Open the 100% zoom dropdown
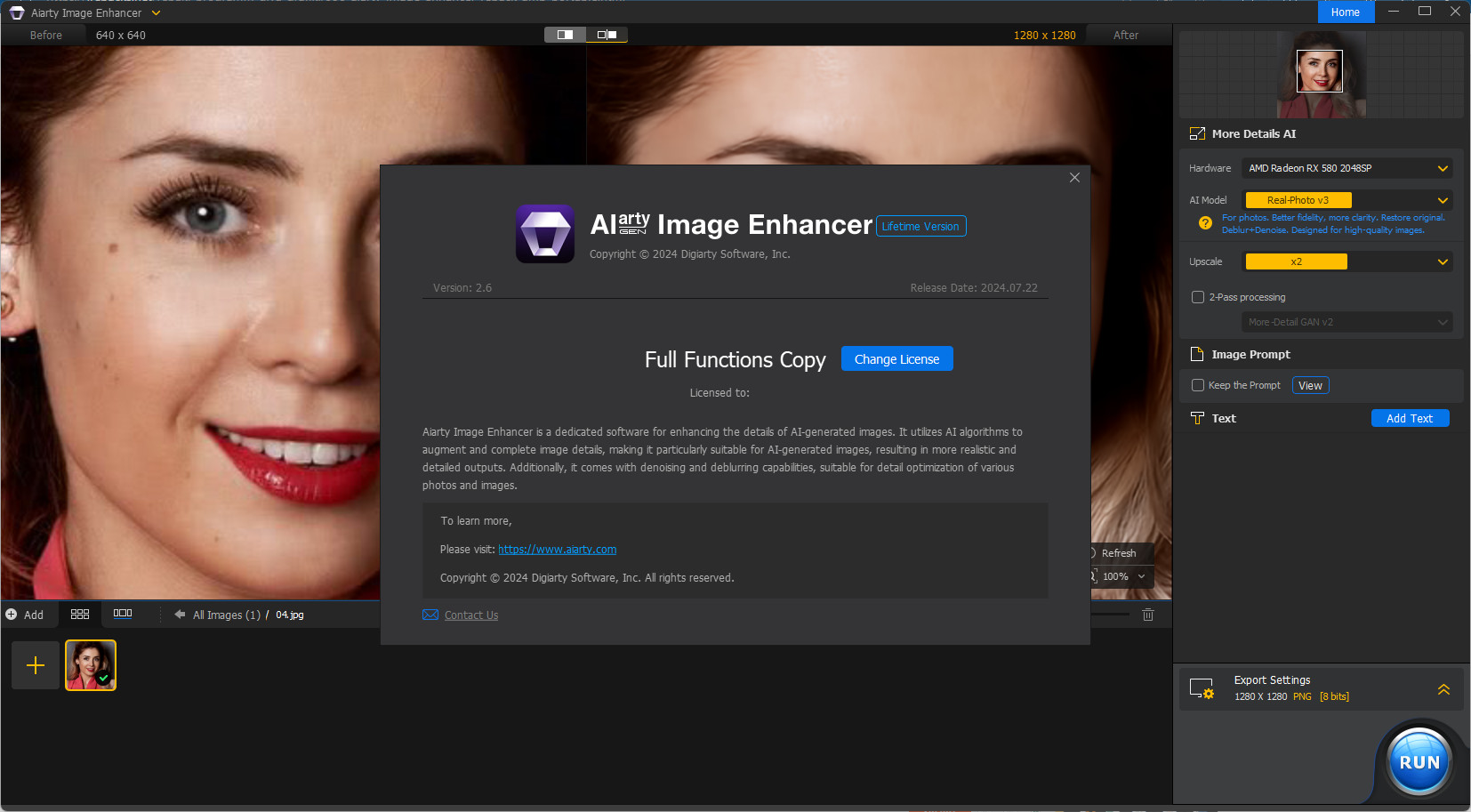The width and height of the screenshot is (1471, 812). [x=1122, y=576]
